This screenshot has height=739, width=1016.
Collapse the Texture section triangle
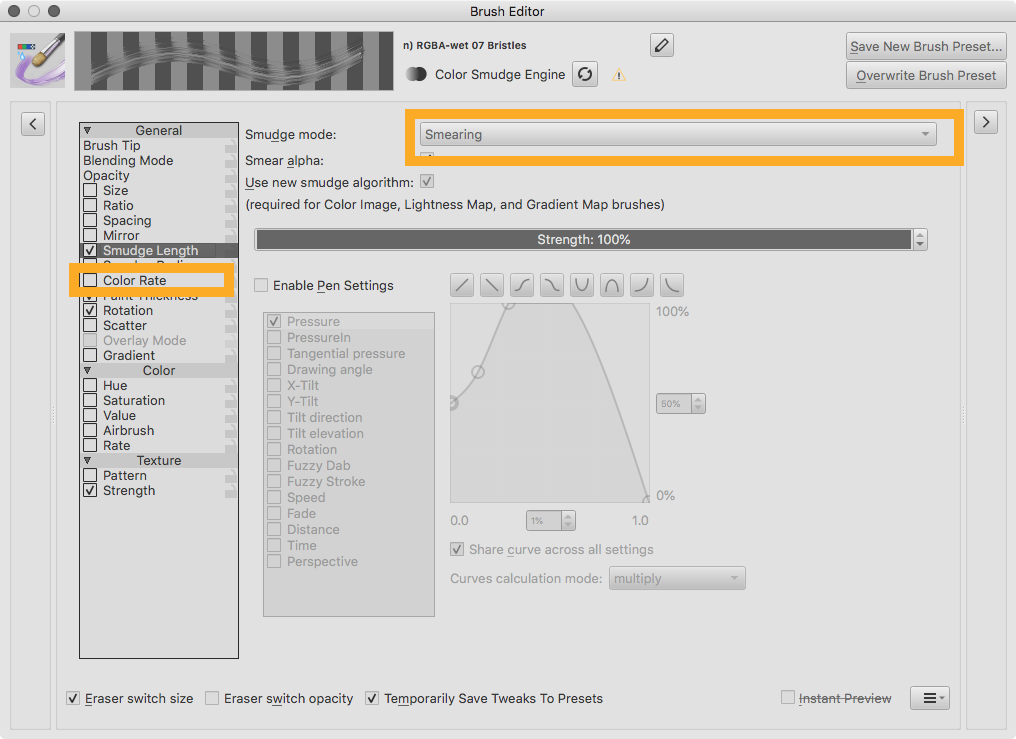[x=87, y=460]
